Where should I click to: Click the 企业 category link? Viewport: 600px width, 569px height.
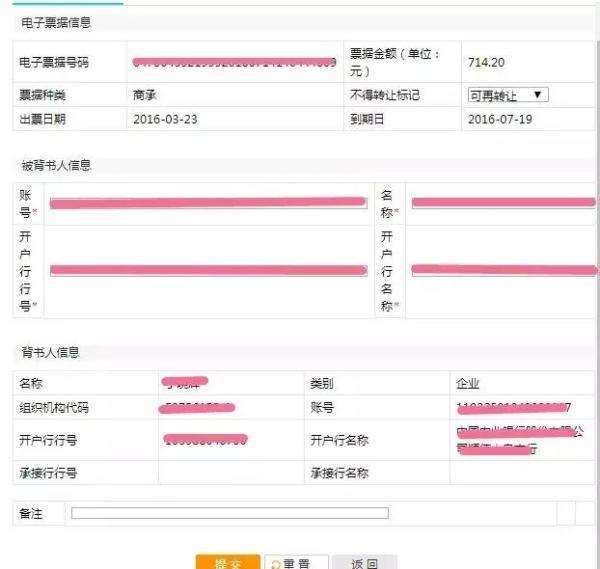point(468,383)
